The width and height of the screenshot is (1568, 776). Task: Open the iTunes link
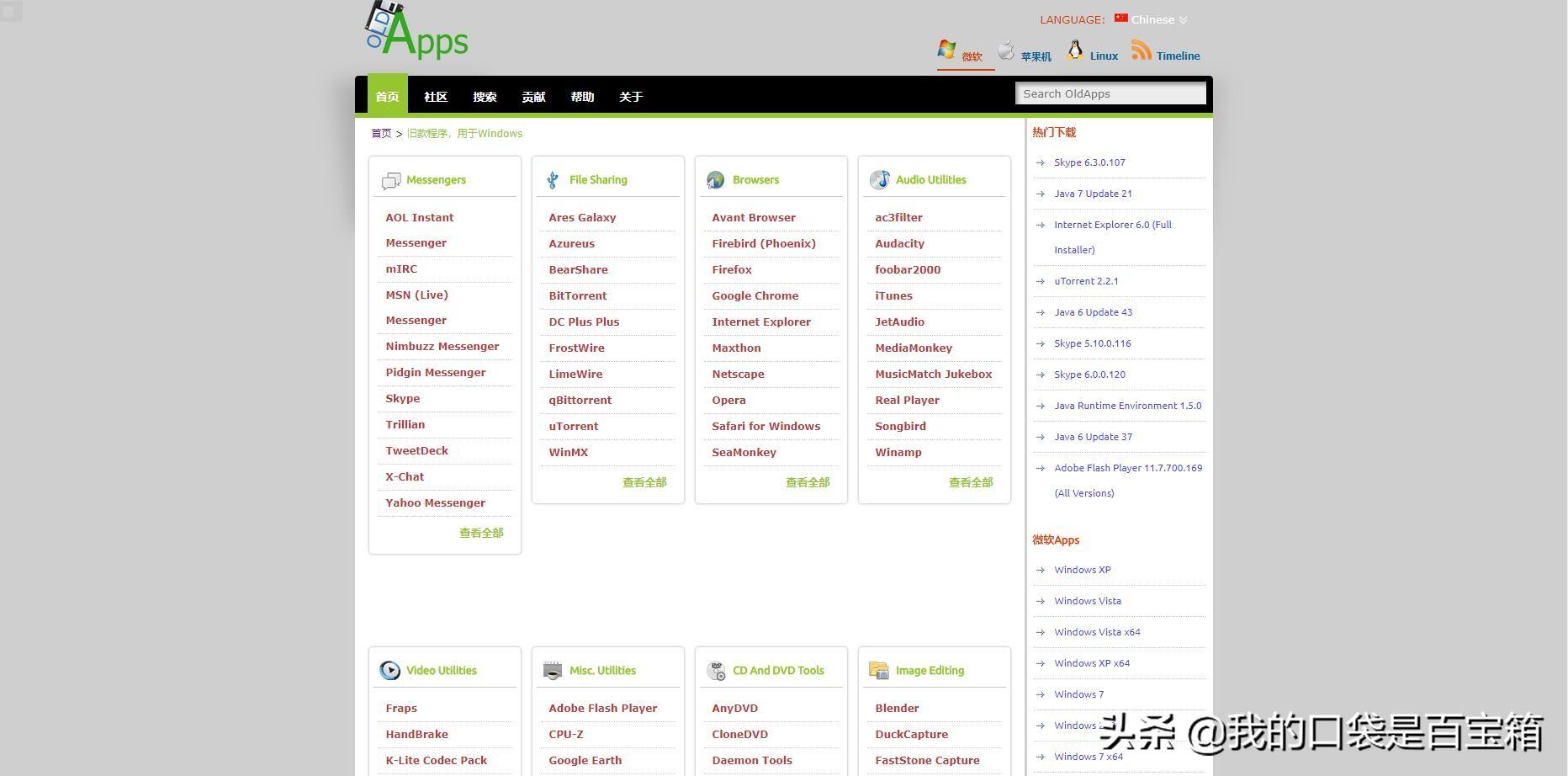tap(893, 295)
